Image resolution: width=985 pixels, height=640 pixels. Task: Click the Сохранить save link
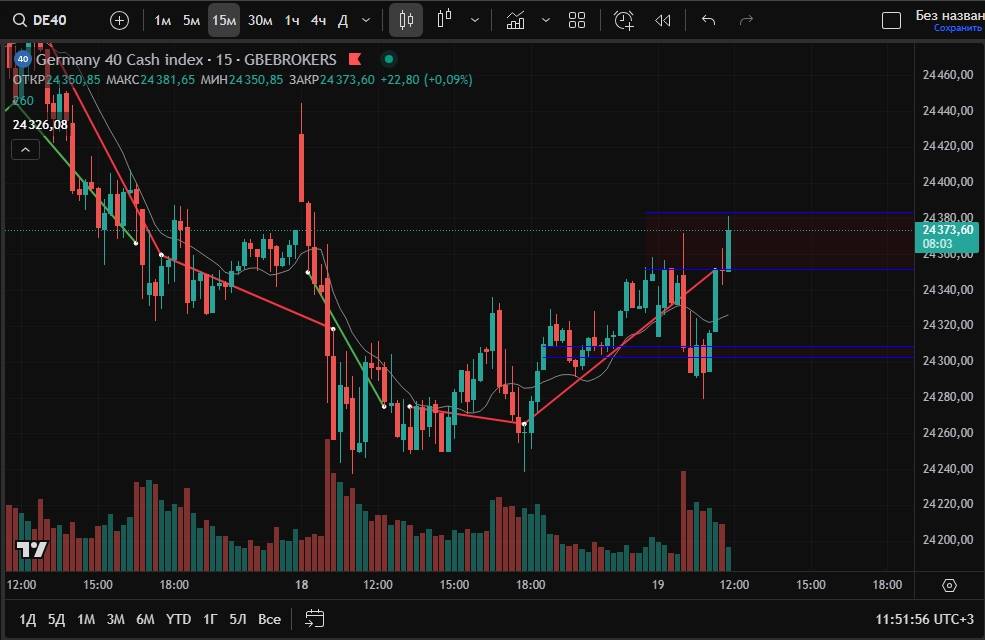pos(957,28)
